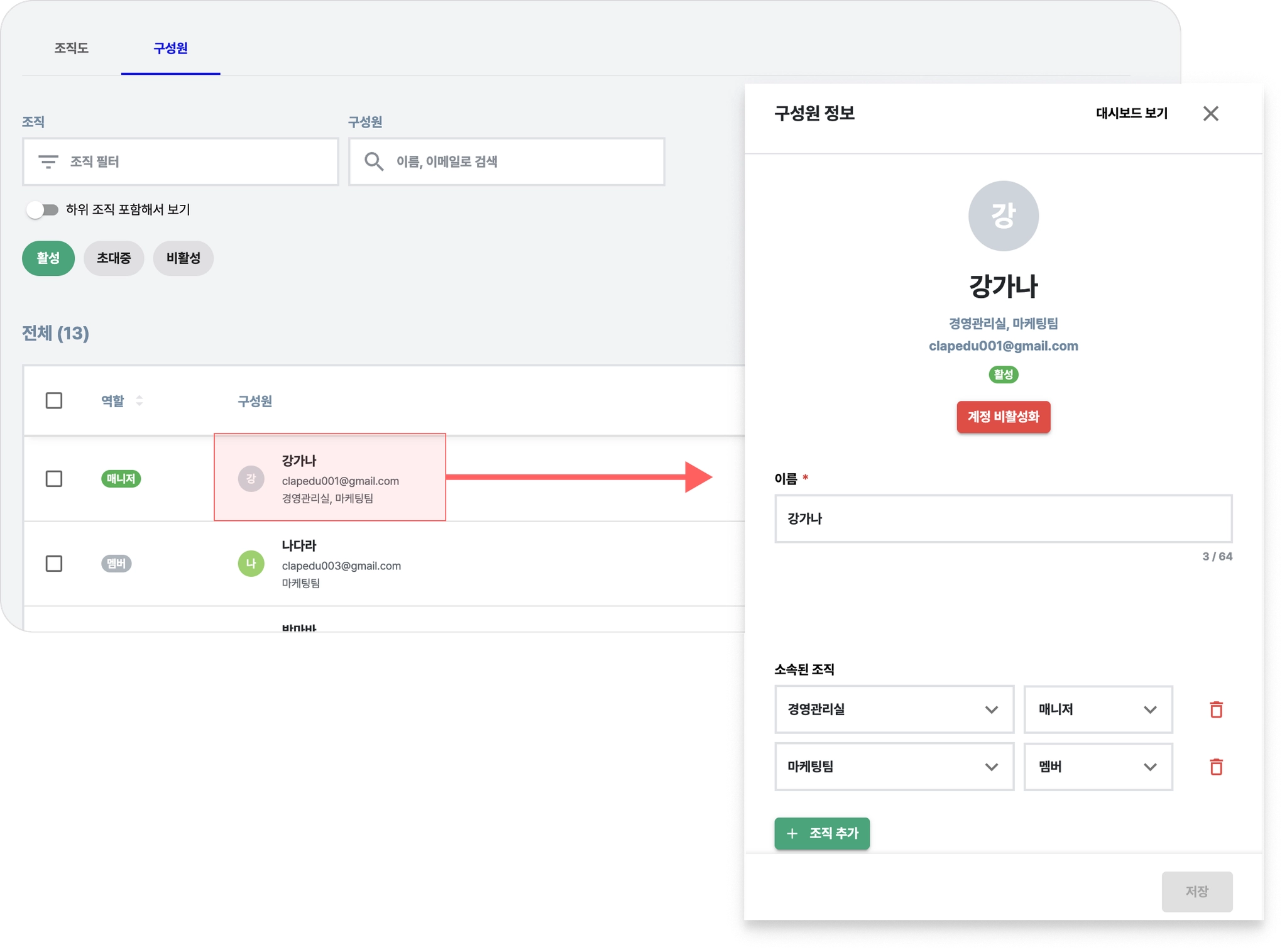The height and width of the screenshot is (952, 1287).
Task: Click the sort arrows next to 역할
Action: (x=140, y=400)
